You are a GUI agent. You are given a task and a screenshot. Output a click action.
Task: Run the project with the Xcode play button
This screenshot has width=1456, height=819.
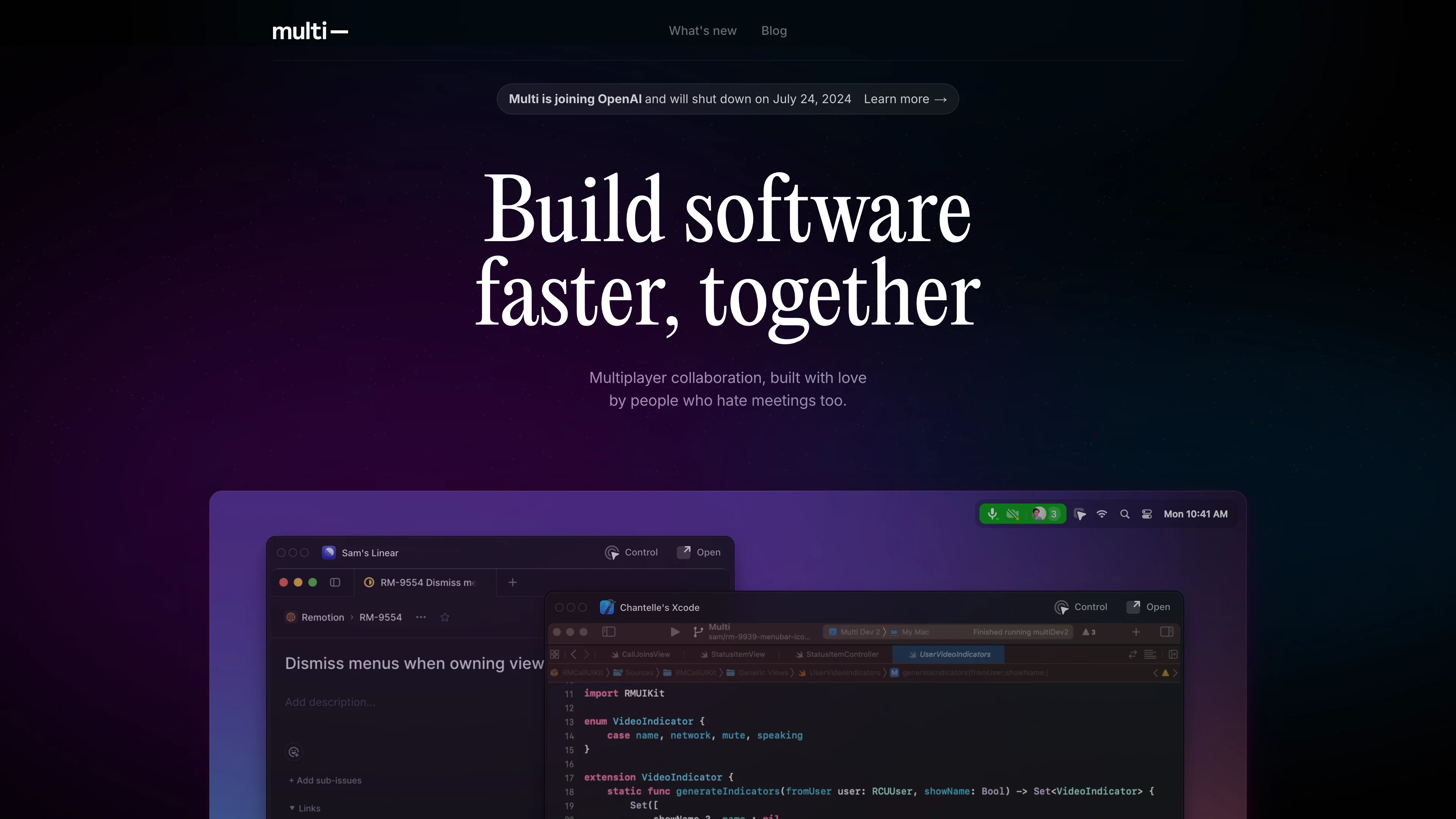pyautogui.click(x=675, y=632)
